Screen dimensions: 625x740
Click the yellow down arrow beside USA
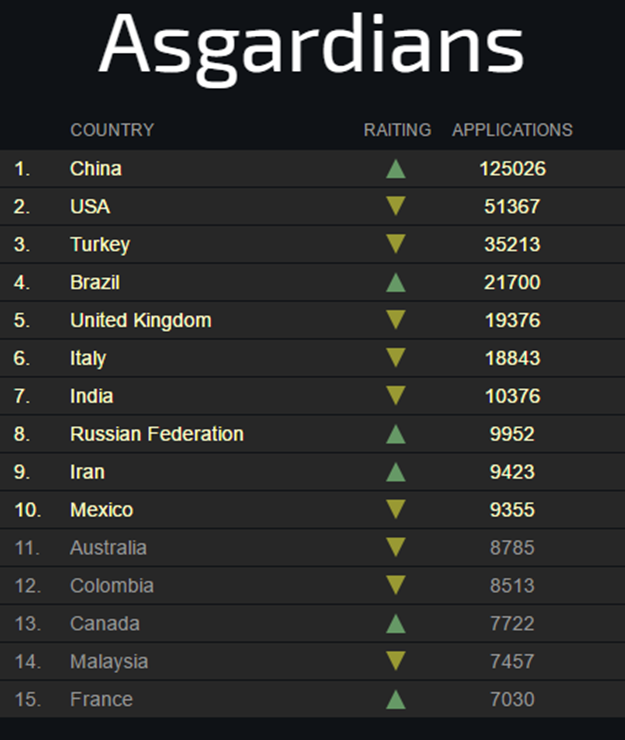pyautogui.click(x=396, y=207)
